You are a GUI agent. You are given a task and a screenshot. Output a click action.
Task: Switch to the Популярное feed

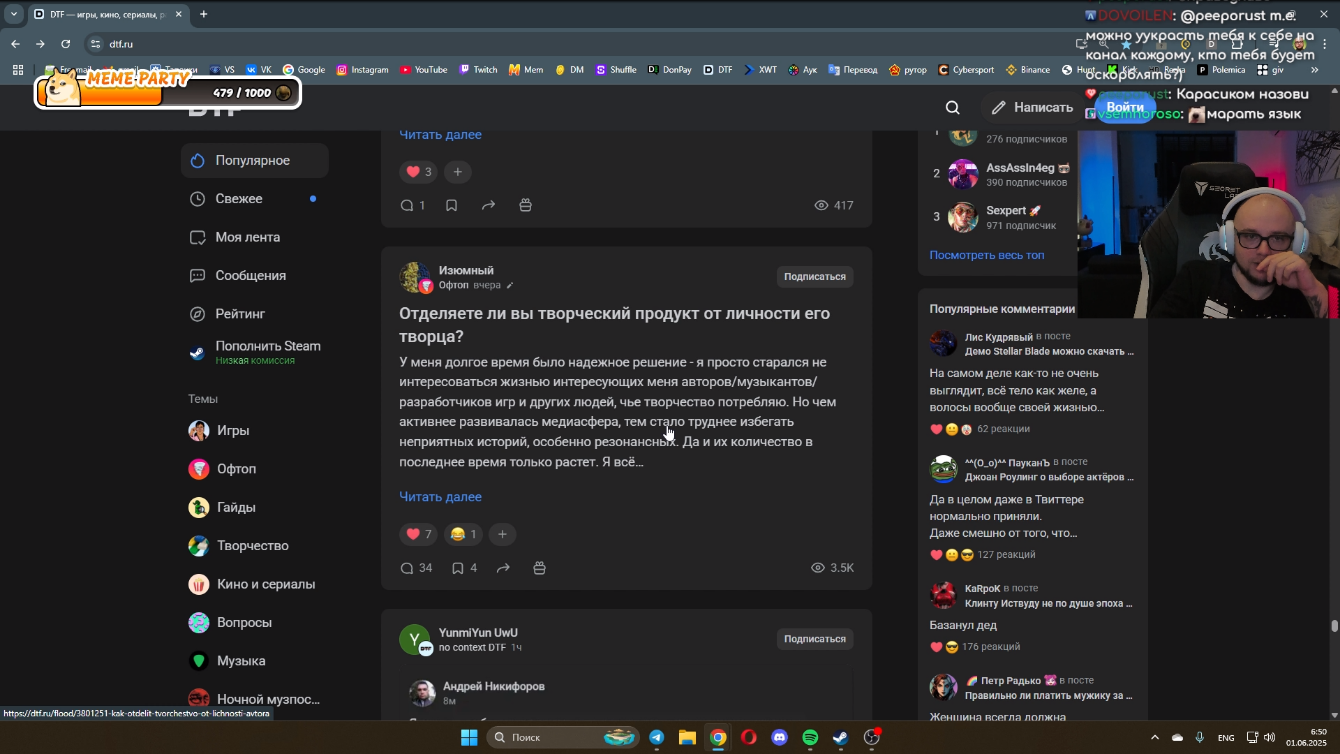coord(255,160)
